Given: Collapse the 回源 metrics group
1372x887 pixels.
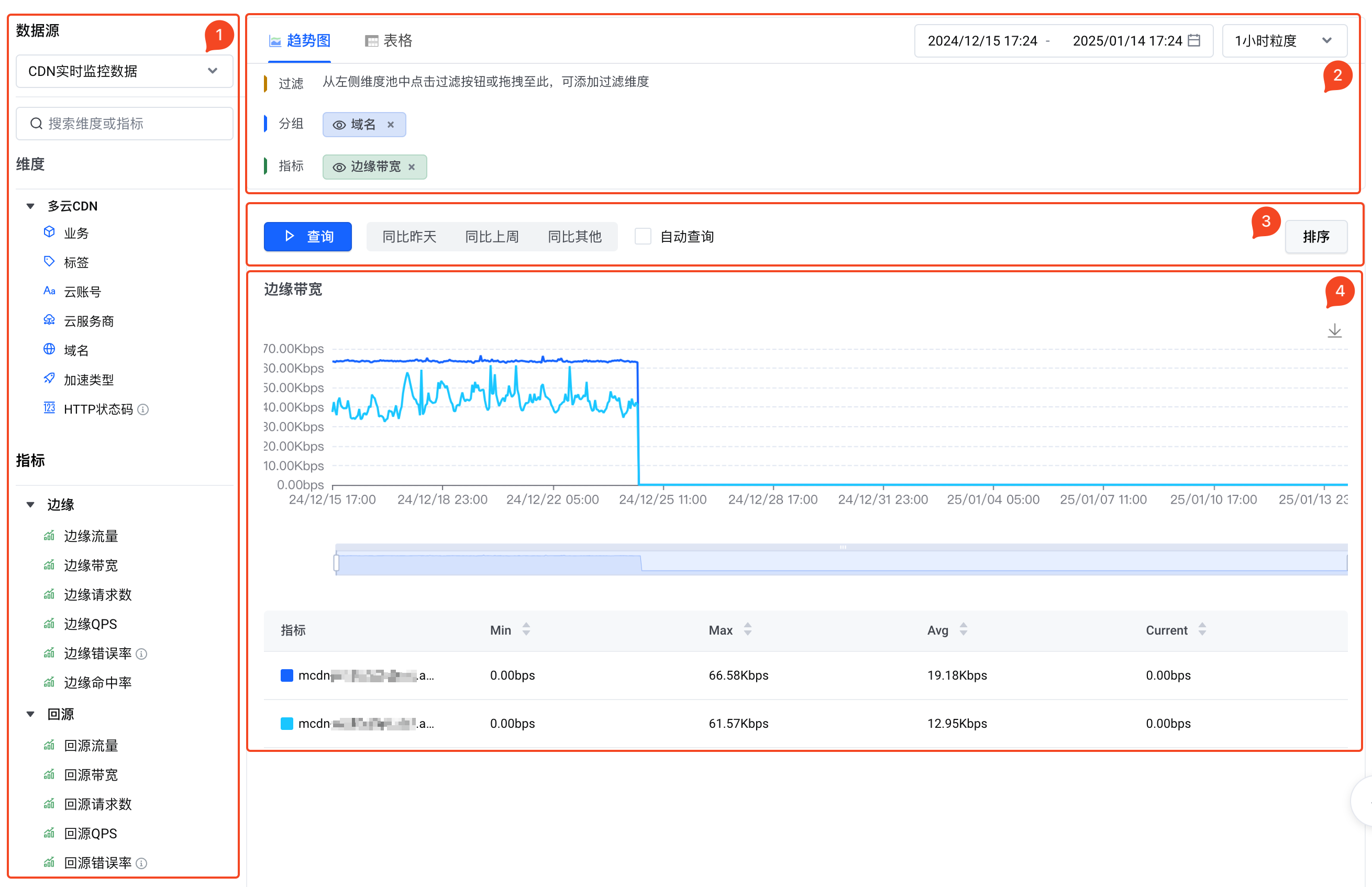Looking at the screenshot, I should pyautogui.click(x=30, y=714).
